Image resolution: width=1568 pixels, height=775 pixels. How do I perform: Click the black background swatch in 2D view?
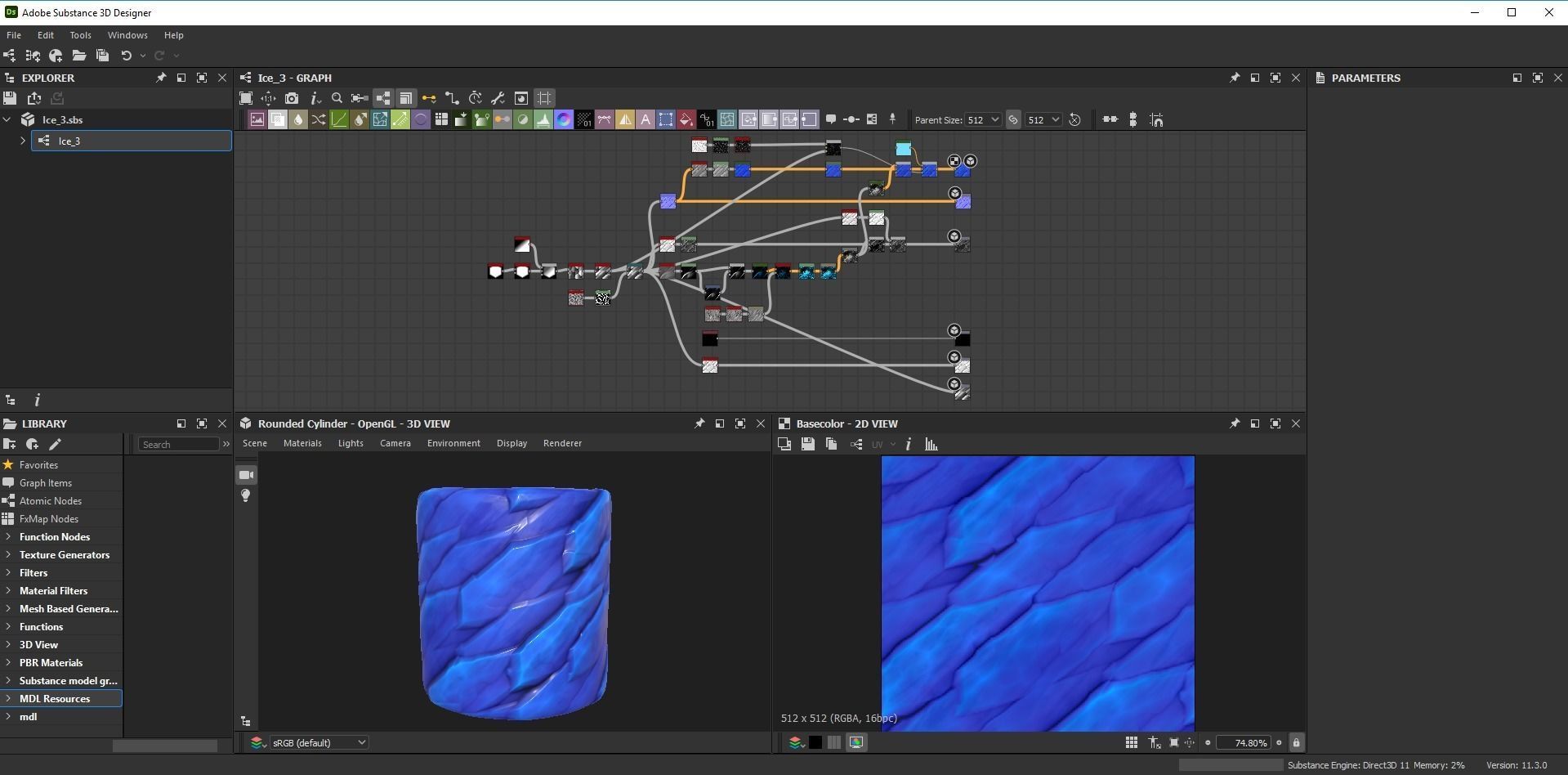(815, 742)
